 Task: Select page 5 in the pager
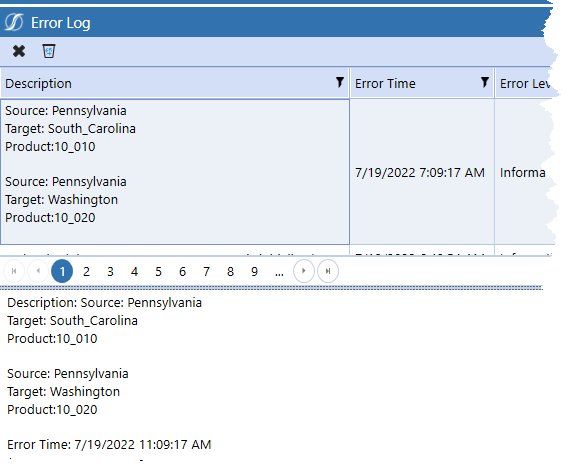point(158,271)
